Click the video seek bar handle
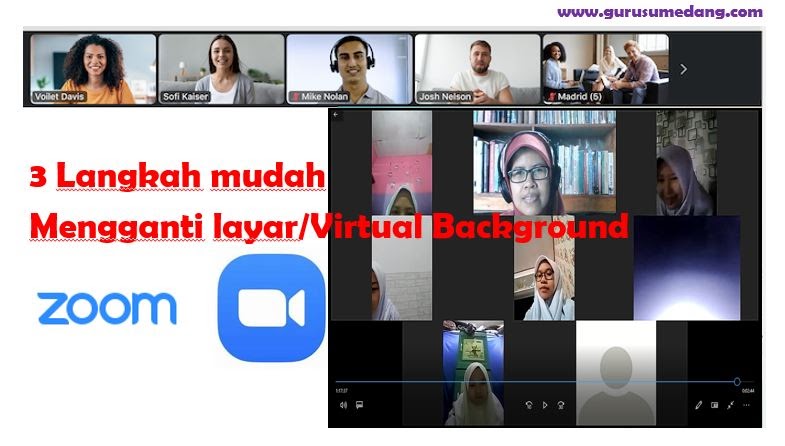The height and width of the screenshot is (446, 785). [x=737, y=381]
